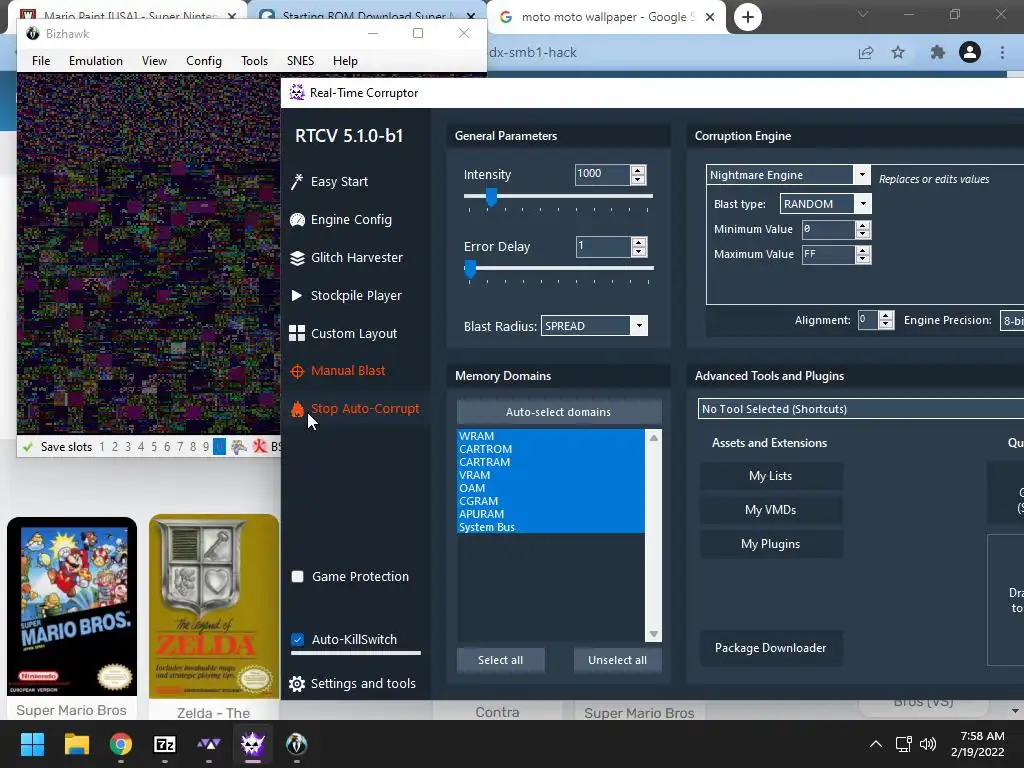Open File Explorer from taskbar
Screen dimensions: 1024x768
76,744
